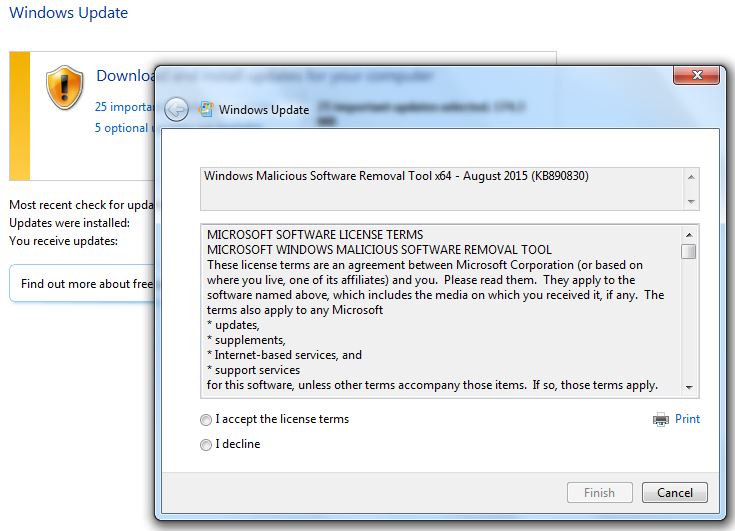735x531 pixels.
Task: Click the down arrow of the license text scrollbar
Action: pos(689,387)
